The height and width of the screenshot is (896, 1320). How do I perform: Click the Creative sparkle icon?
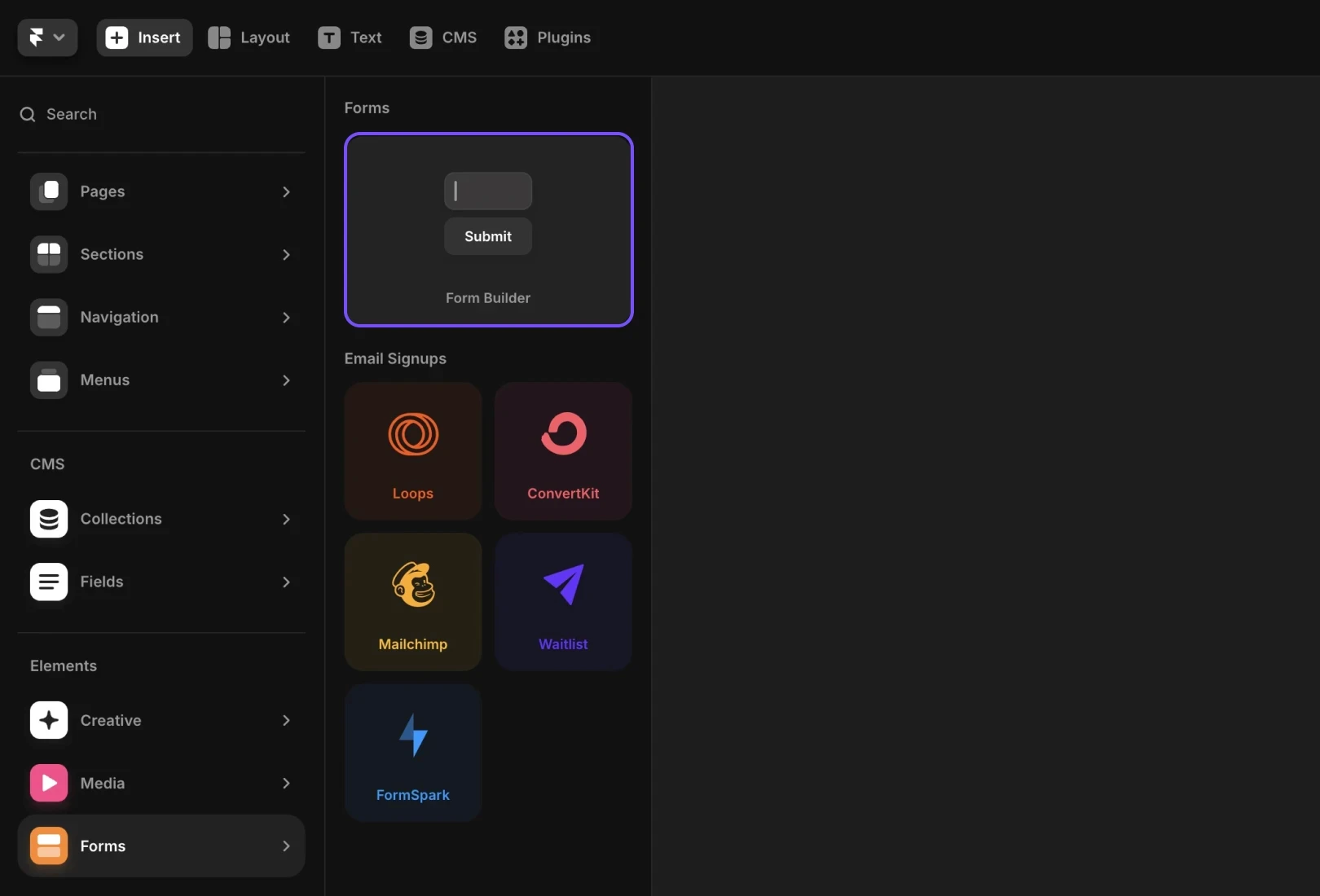click(x=49, y=720)
